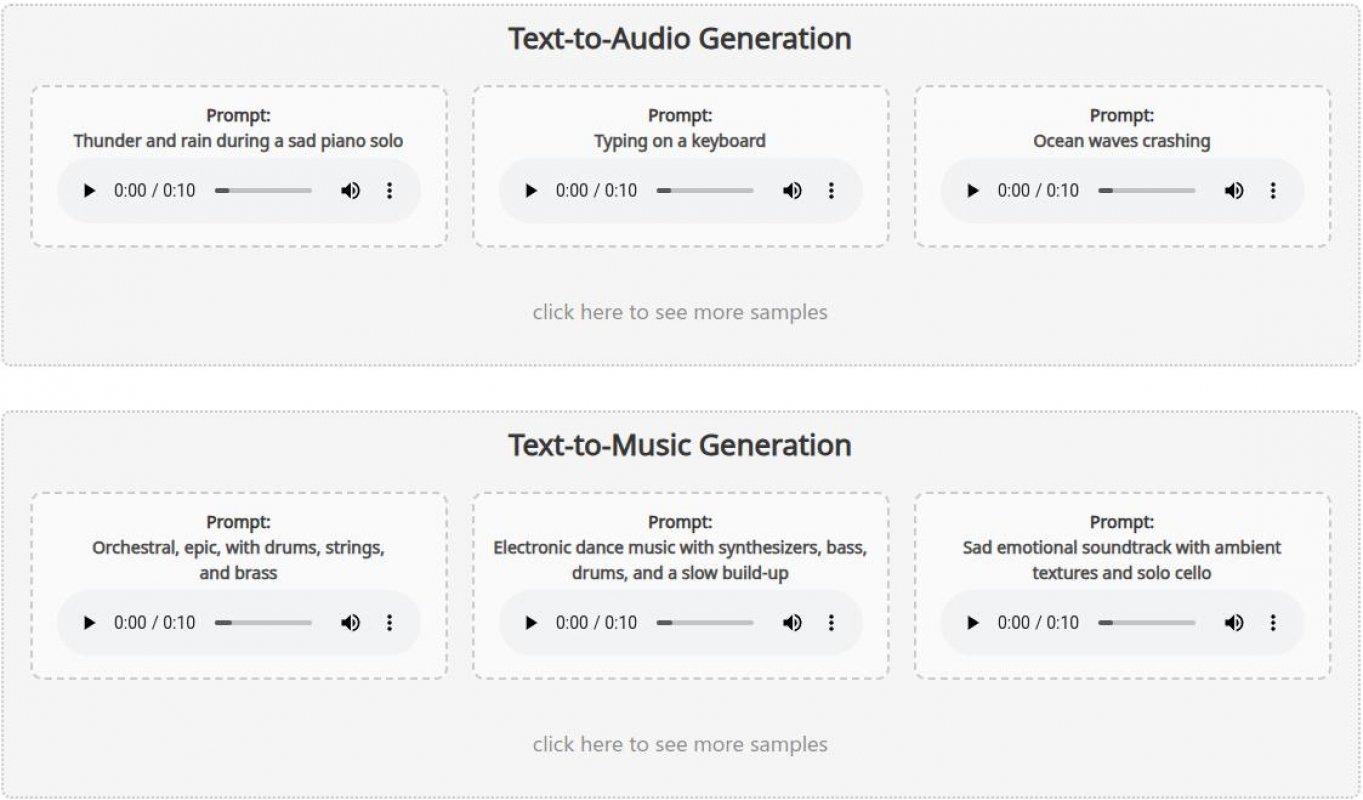The image size is (1363, 800).
Task: Open more options on the "Ocean waves crashing" player
Action: click(x=1272, y=190)
